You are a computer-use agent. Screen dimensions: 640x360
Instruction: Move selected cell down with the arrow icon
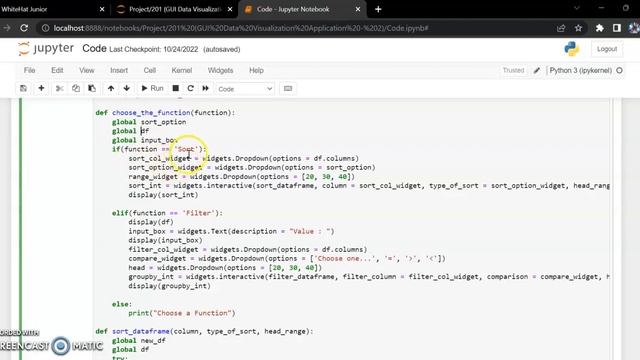[127, 88]
